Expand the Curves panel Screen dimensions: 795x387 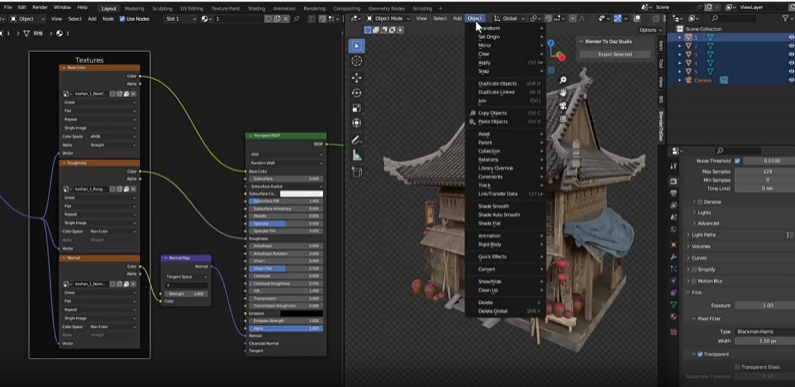[x=699, y=258]
